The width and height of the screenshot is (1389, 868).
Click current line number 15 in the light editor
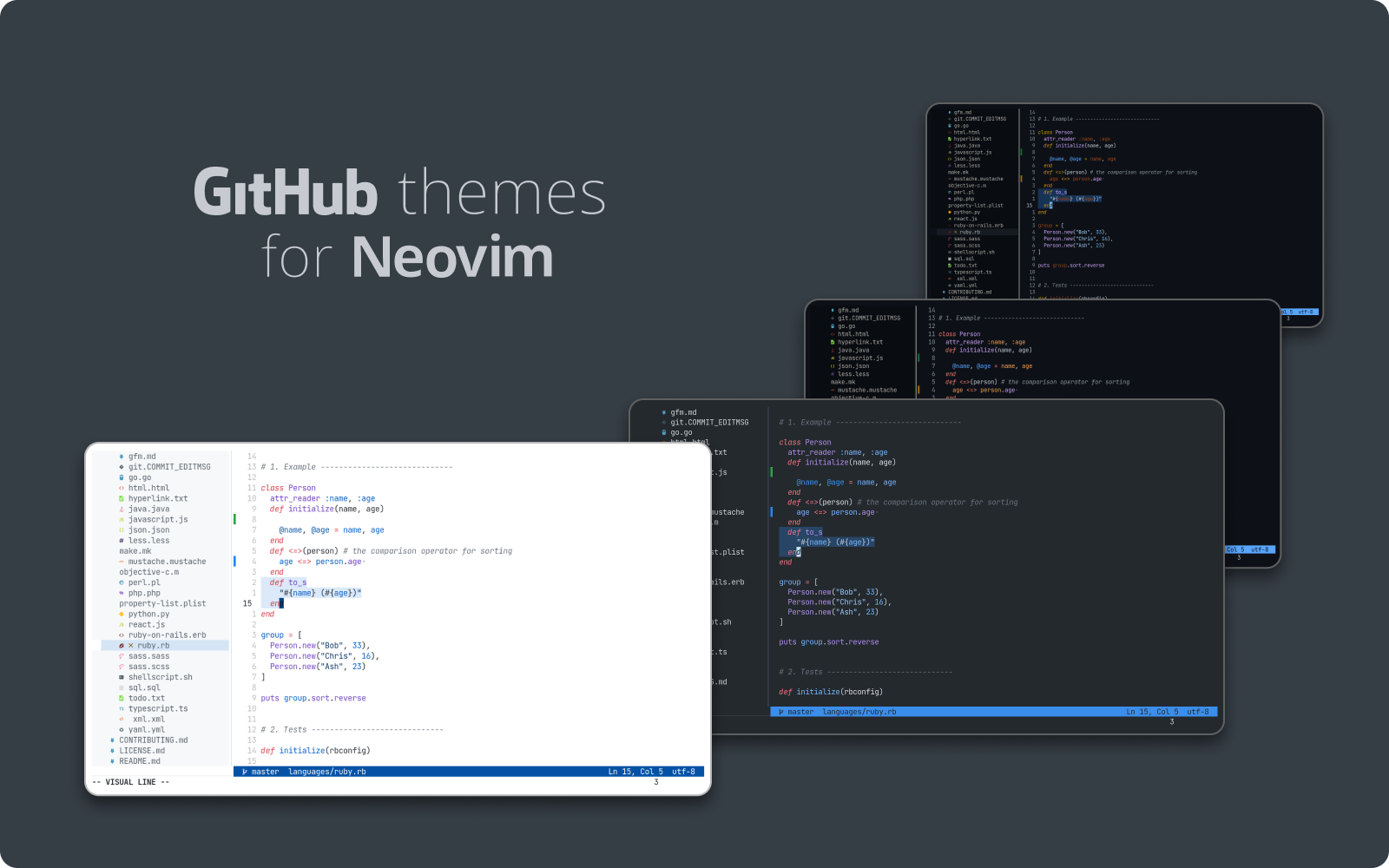[247, 603]
